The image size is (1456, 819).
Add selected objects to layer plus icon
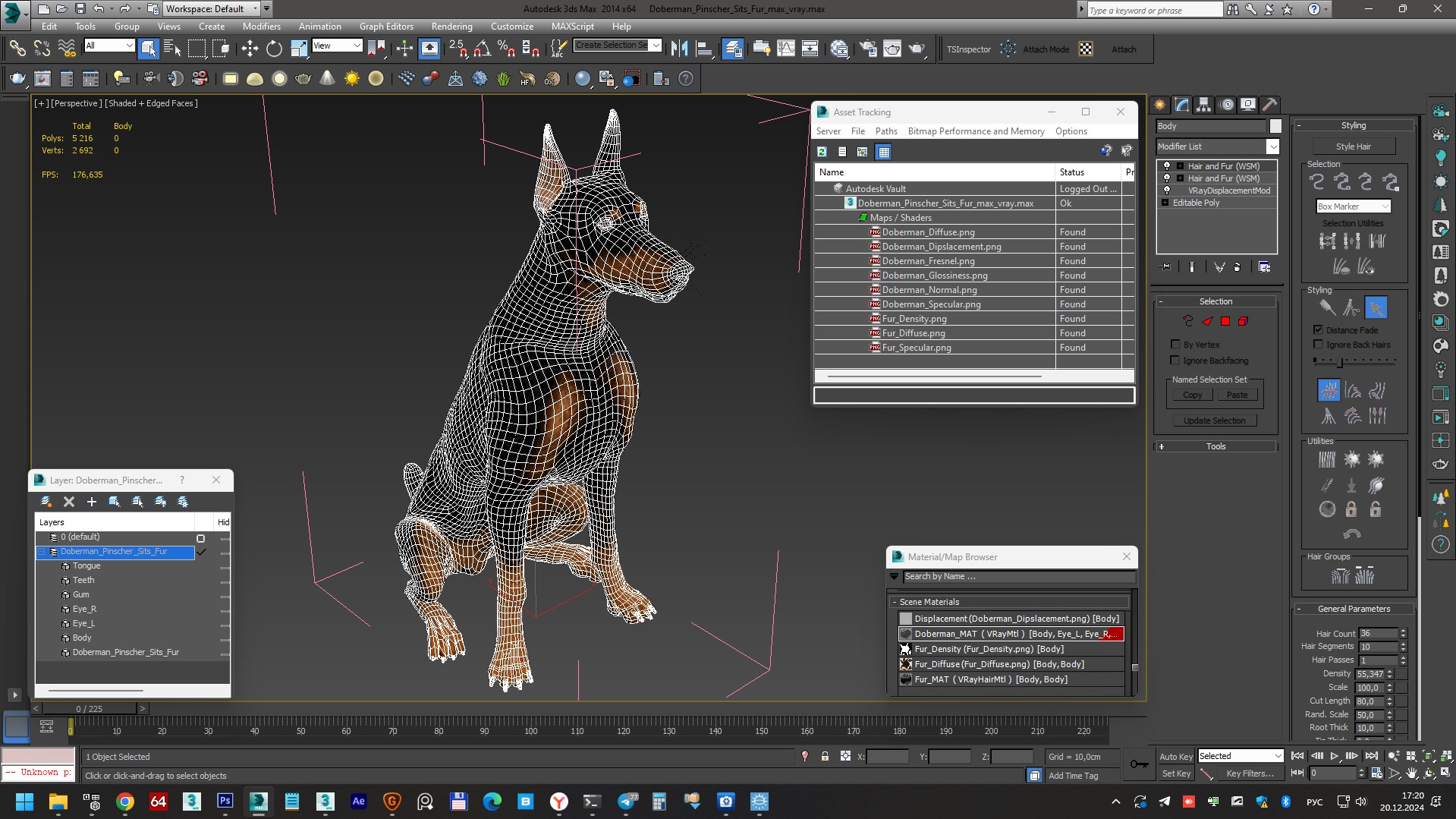click(x=92, y=502)
